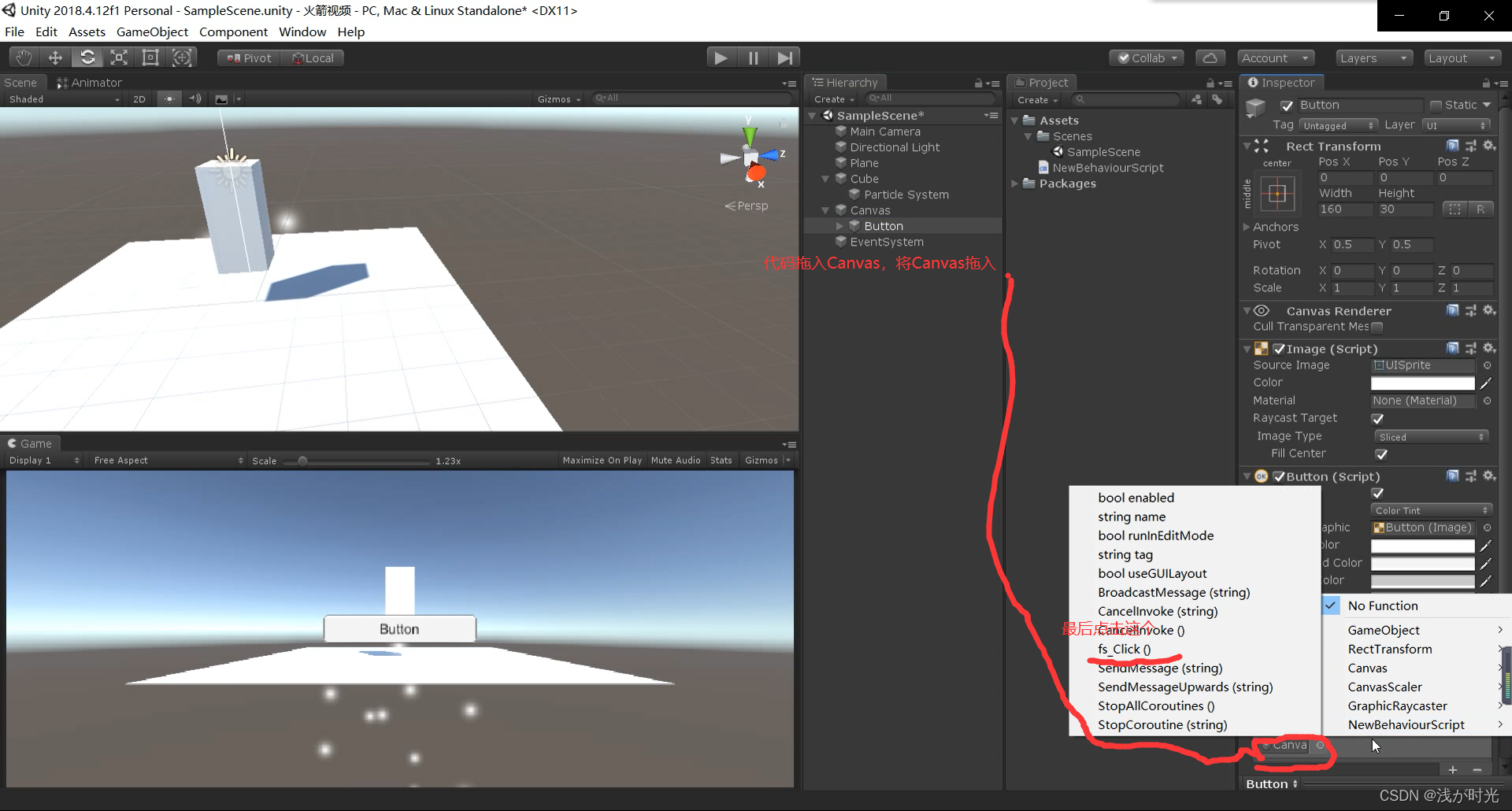Toggle Pivot handle position button
Image resolution: width=1512 pixels, height=811 pixels.
click(x=249, y=58)
